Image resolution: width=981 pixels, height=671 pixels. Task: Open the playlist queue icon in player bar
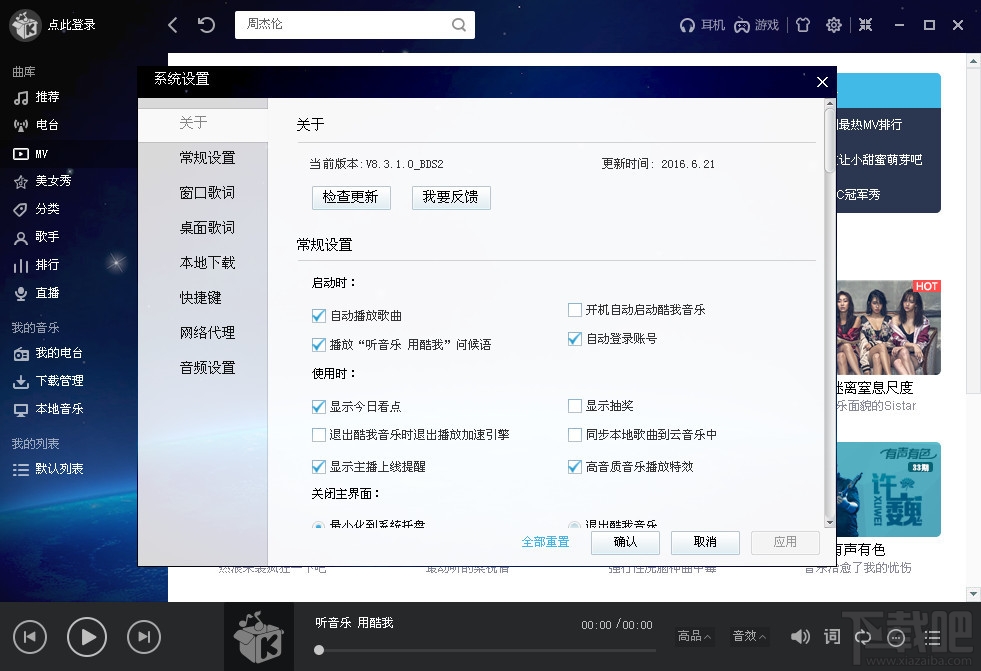[933, 637]
